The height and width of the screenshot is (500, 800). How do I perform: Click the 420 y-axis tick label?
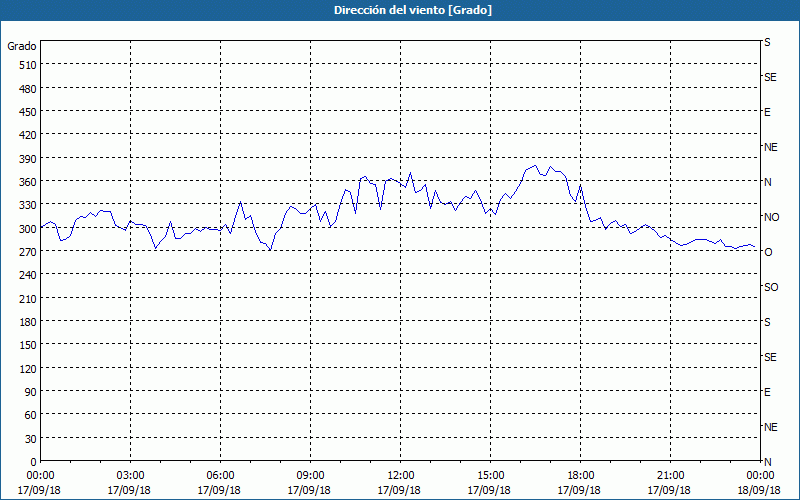click(x=28, y=135)
